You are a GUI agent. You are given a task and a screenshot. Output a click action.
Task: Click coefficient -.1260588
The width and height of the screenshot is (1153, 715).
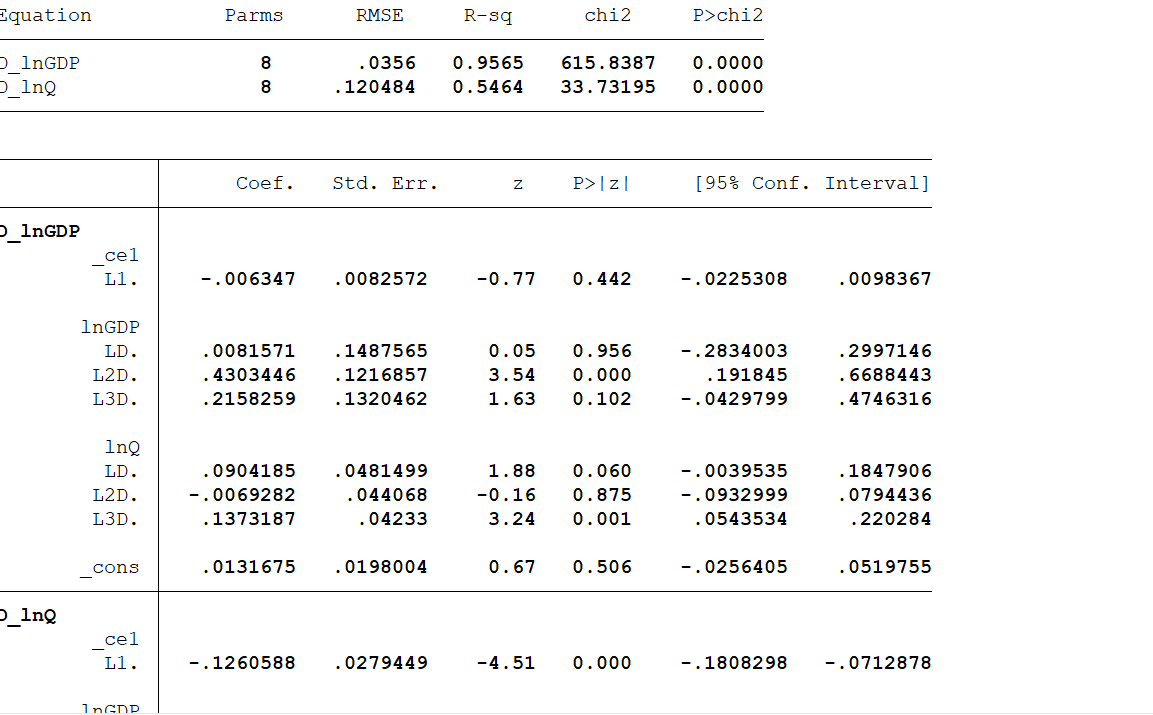coord(242,663)
